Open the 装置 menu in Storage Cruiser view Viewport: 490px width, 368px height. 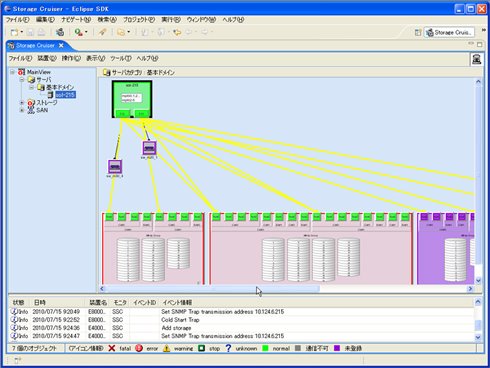coord(47,58)
